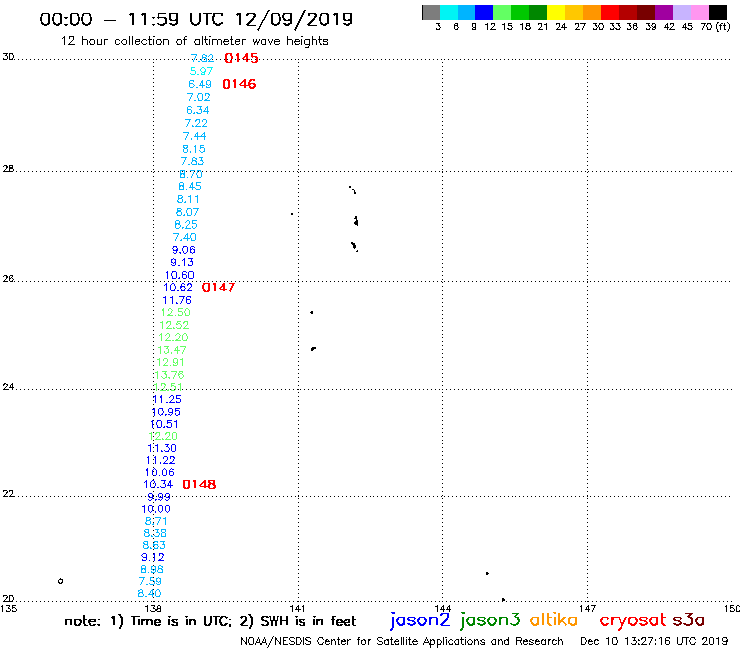Image resolution: width=740 pixels, height=650 pixels.
Task: Click the jason2 satellite legend label
Action: (420, 620)
